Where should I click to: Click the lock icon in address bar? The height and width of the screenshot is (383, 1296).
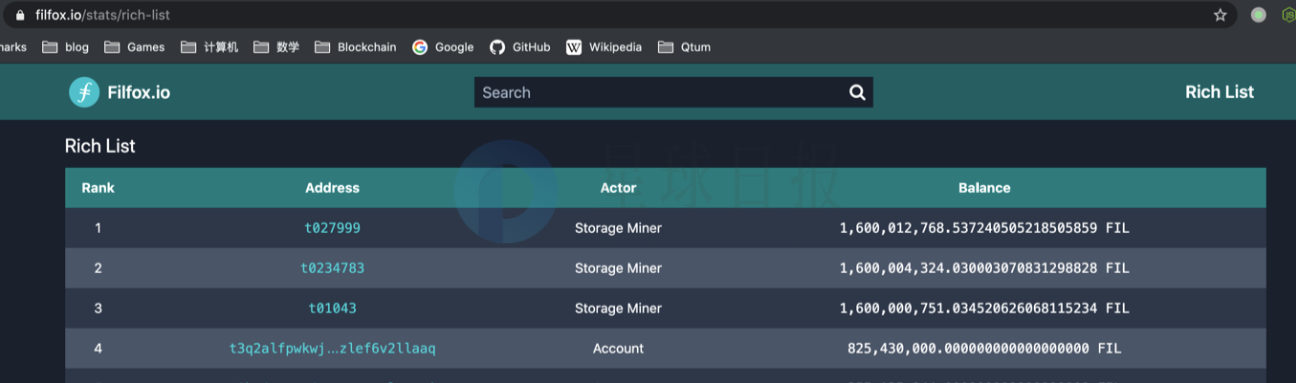(x=19, y=15)
